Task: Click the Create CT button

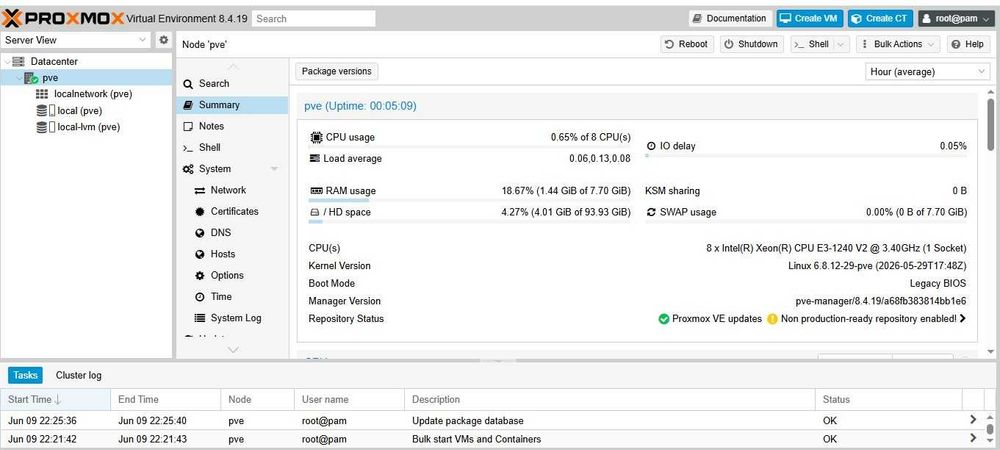Action: 880,18
